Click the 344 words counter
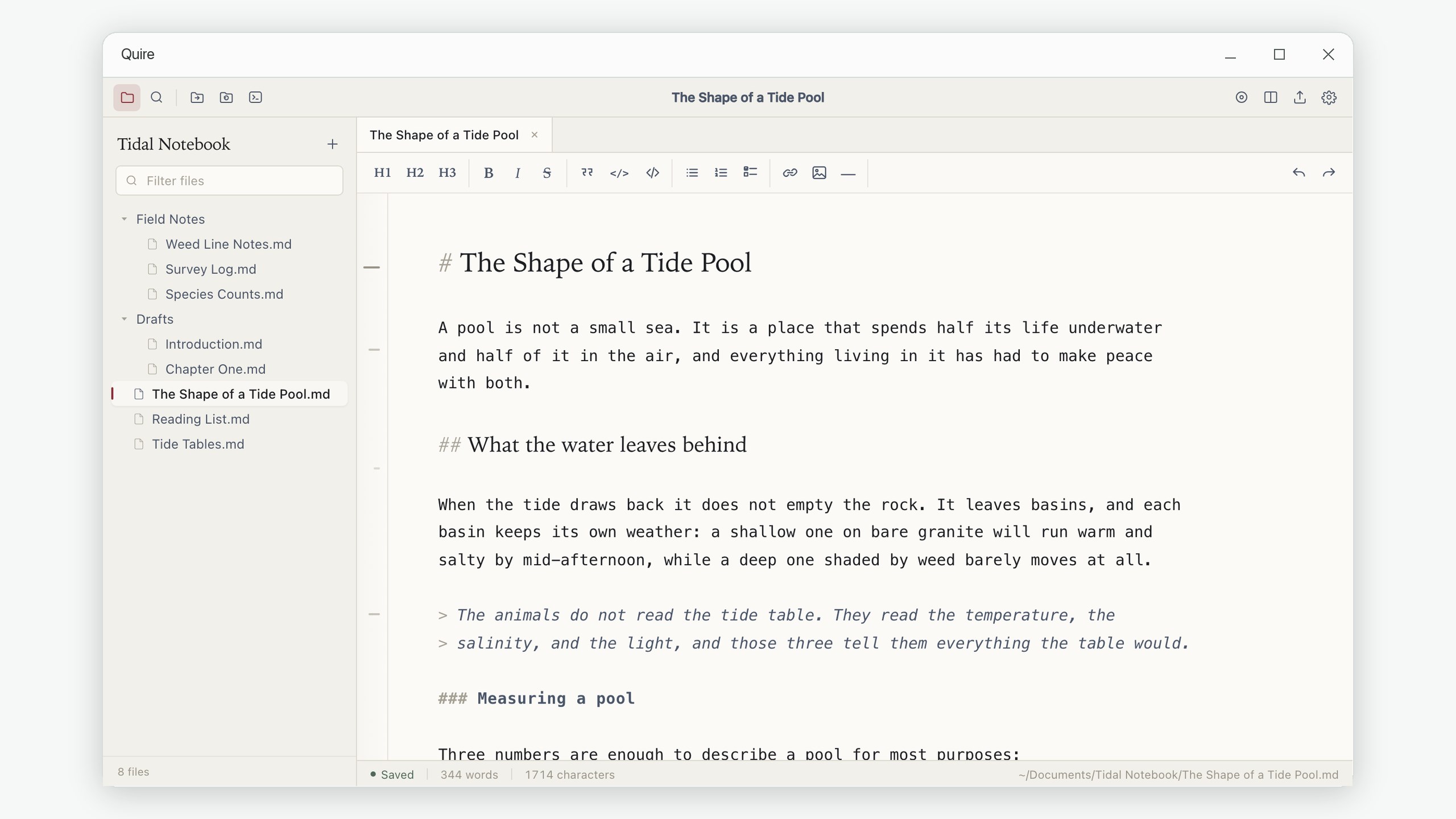 pos(469,775)
